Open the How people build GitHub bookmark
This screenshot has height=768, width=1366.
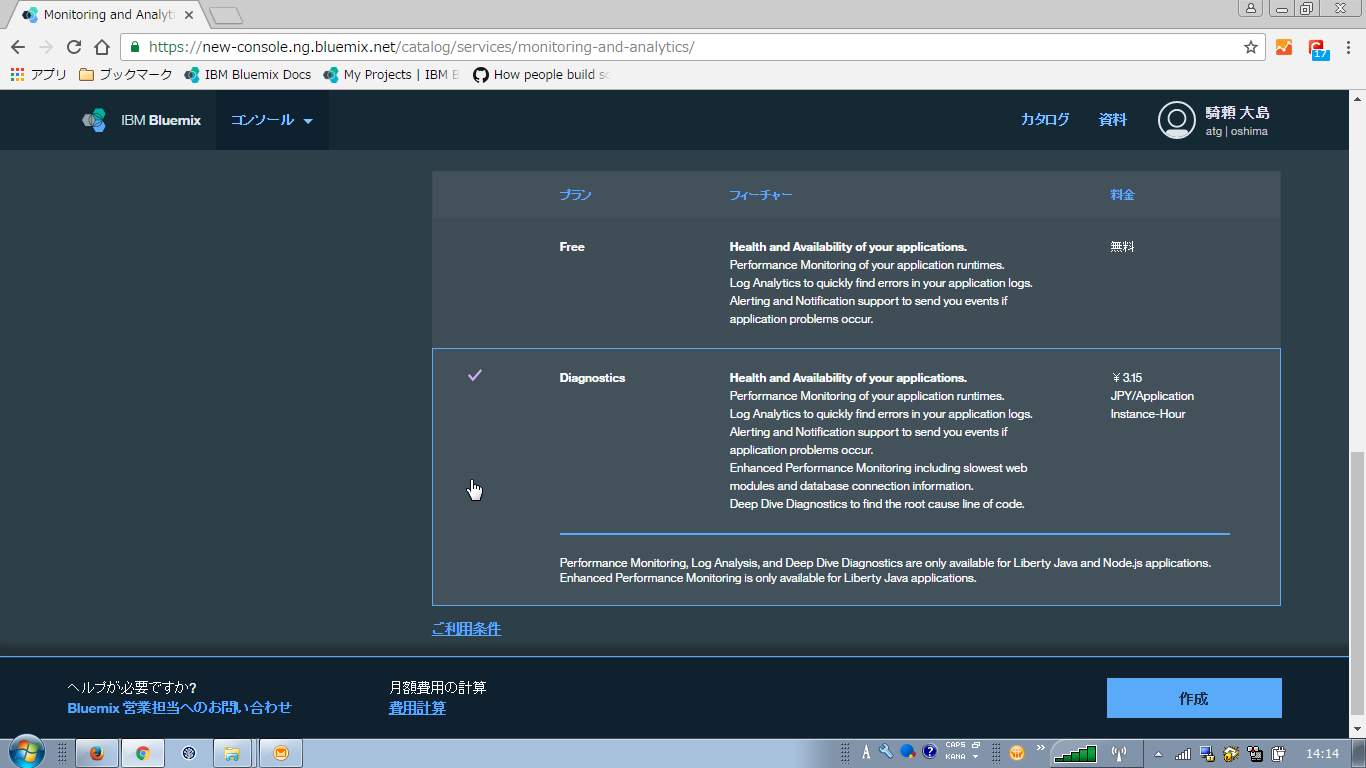point(541,75)
